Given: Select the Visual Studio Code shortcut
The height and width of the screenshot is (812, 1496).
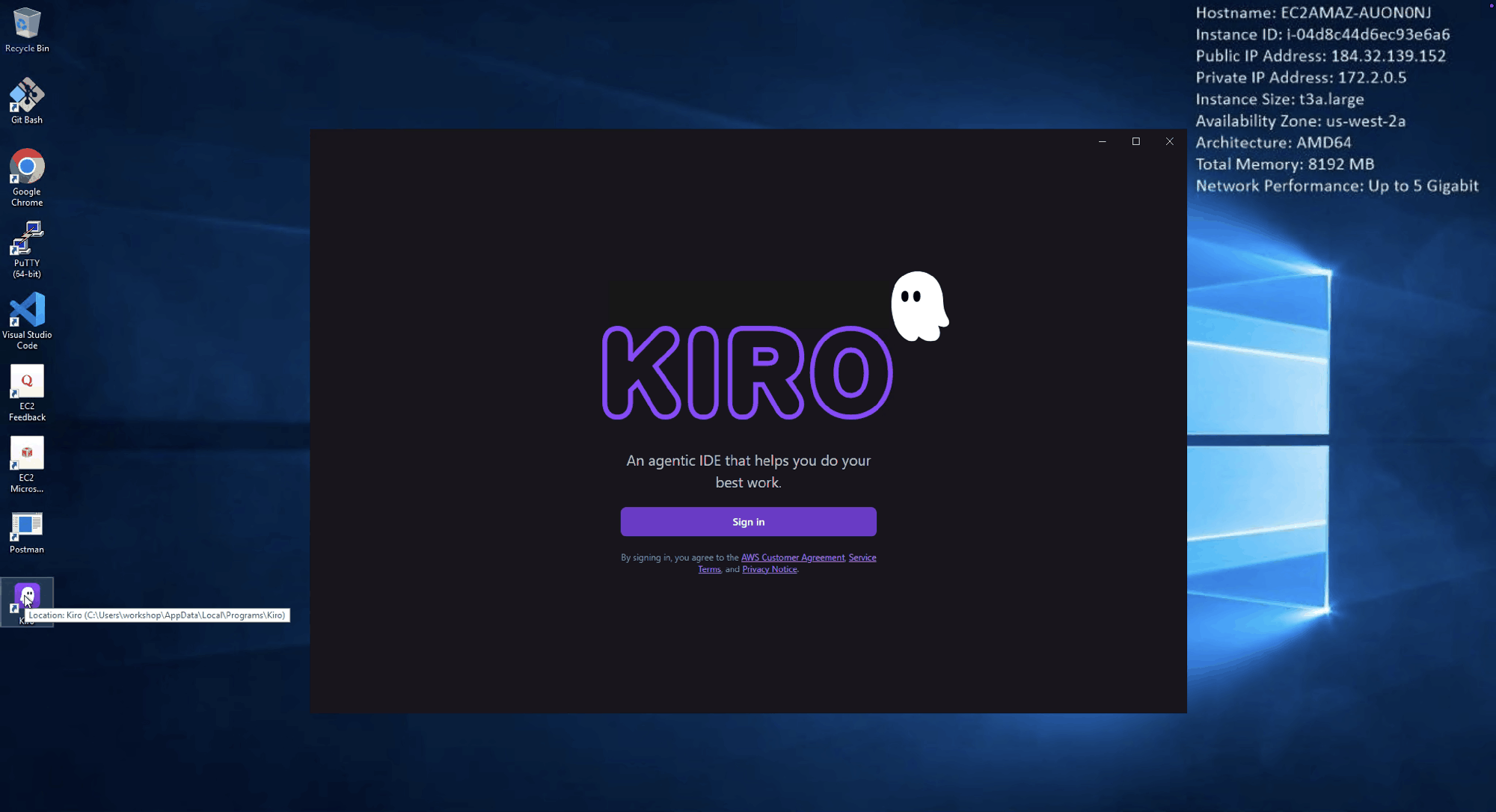Looking at the screenshot, I should coord(27,321).
